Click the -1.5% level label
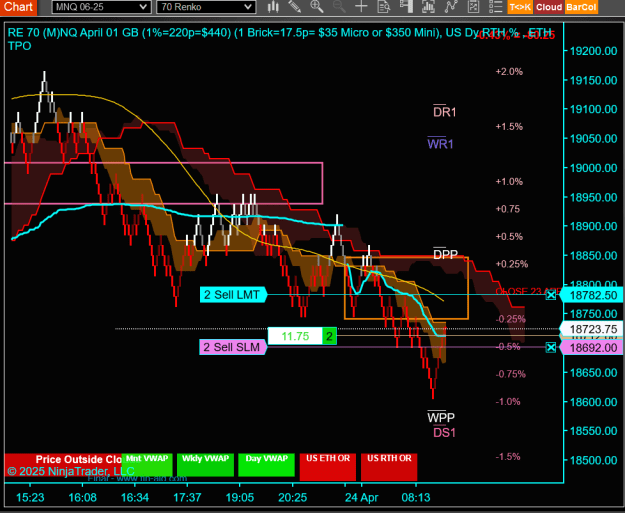625x513 pixels. tap(508, 457)
